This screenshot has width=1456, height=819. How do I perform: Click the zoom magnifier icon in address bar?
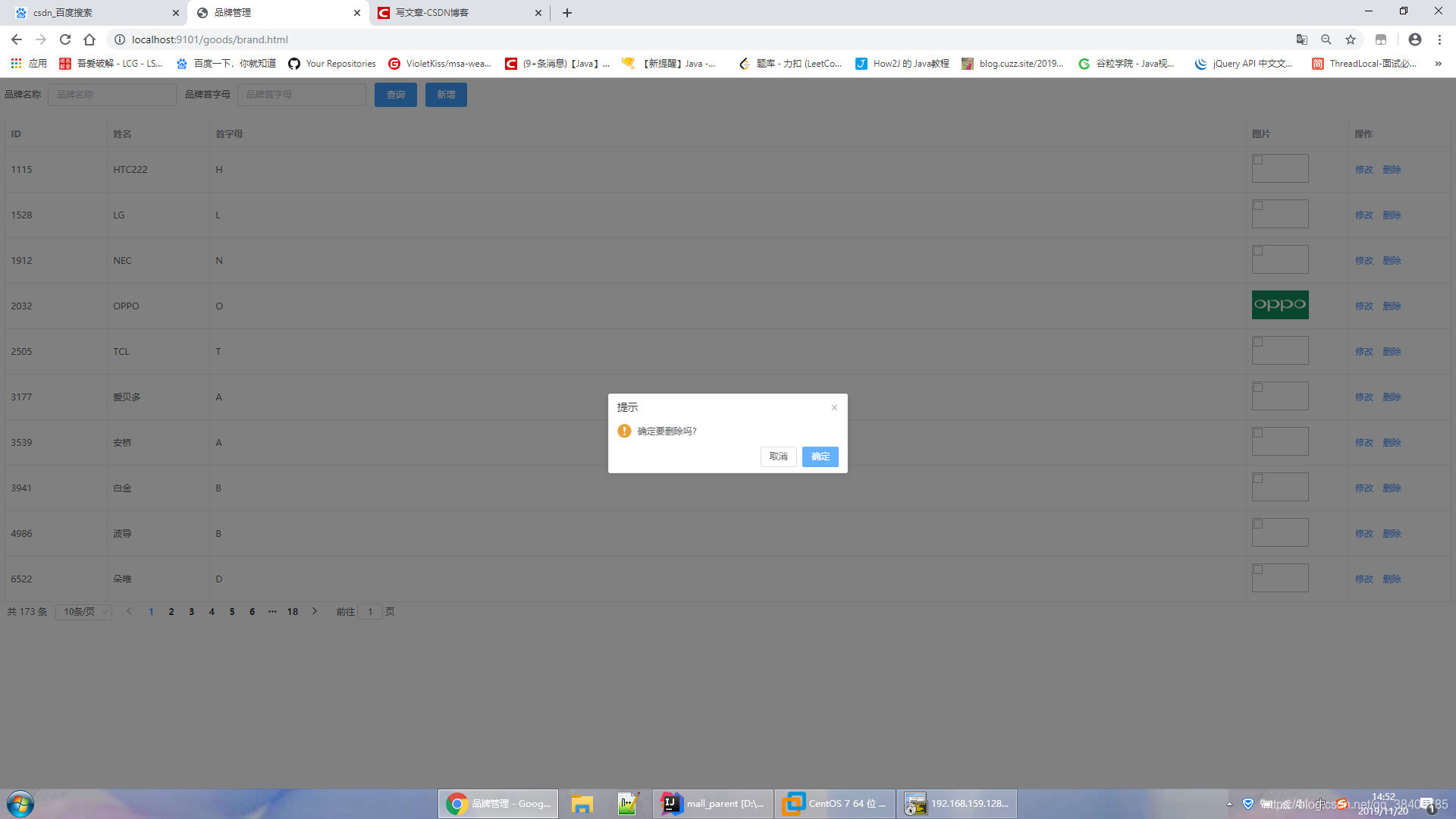(1326, 39)
